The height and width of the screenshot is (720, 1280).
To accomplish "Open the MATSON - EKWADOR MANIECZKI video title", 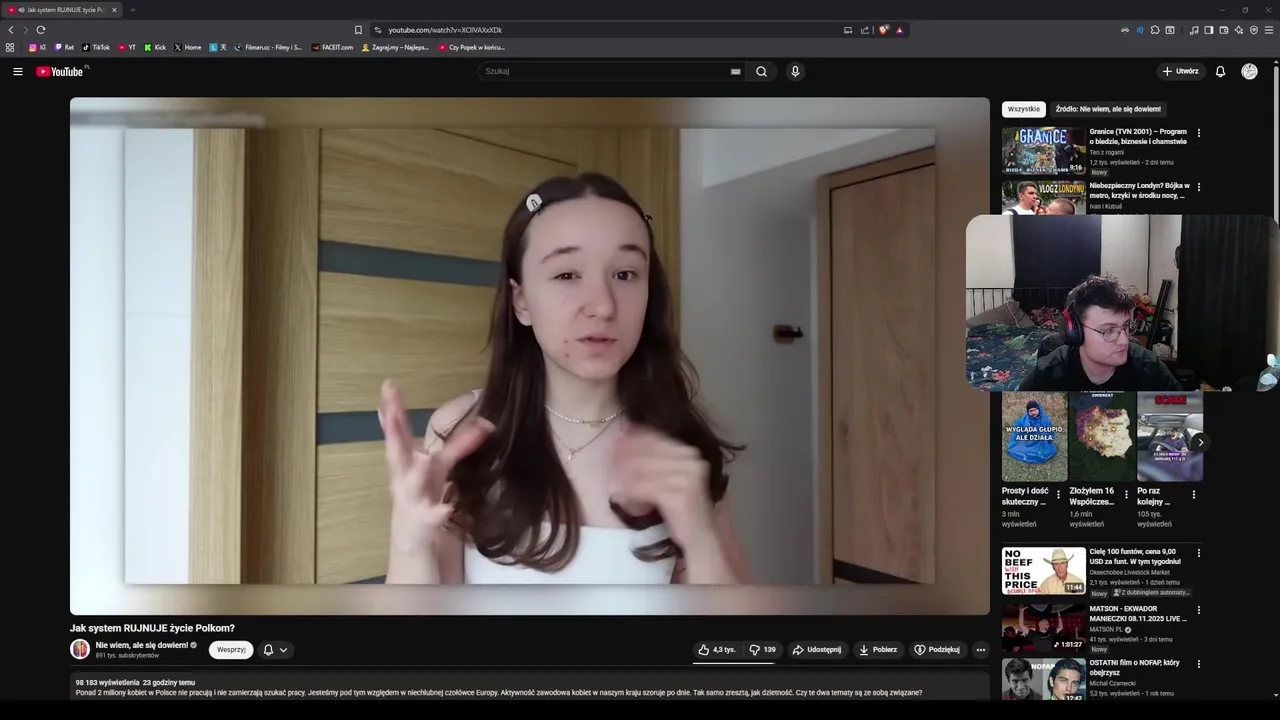I will [x=1138, y=613].
